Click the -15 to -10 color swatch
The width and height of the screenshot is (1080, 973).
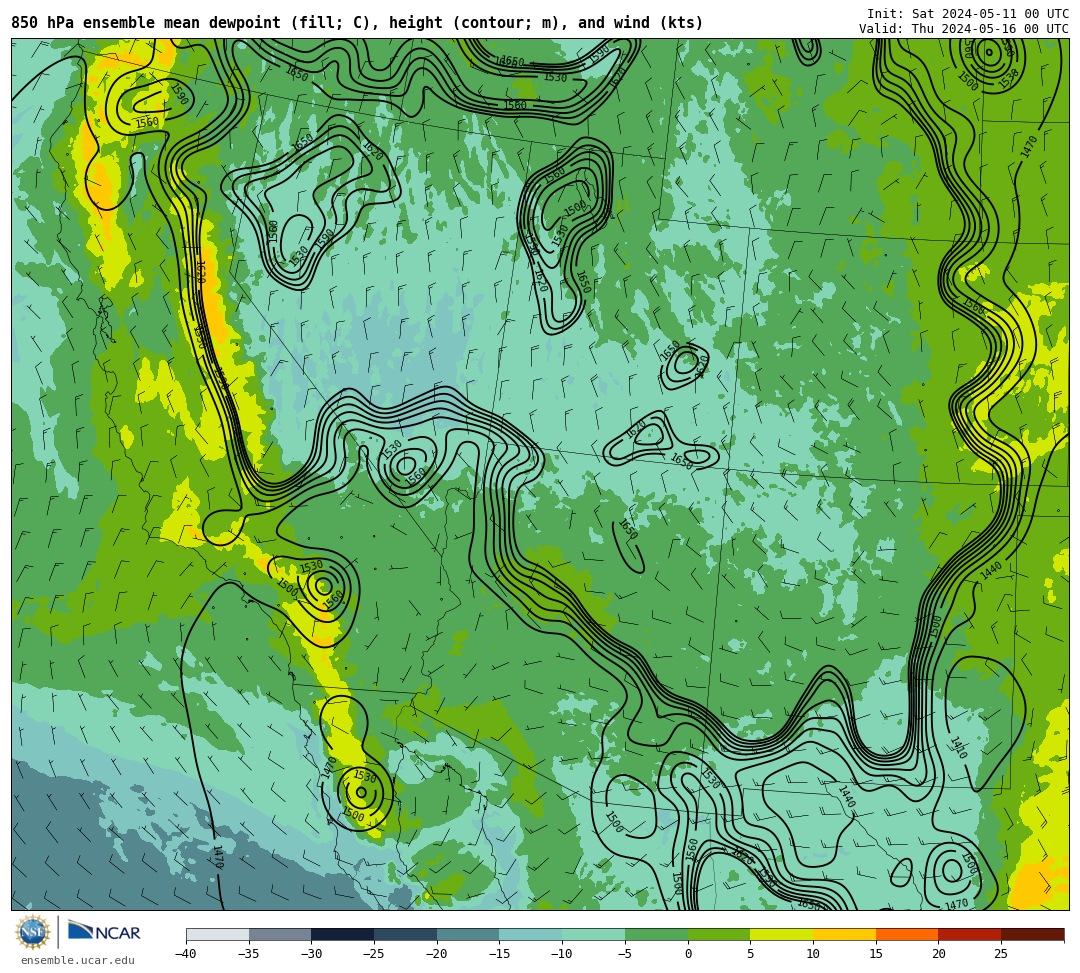(x=531, y=934)
